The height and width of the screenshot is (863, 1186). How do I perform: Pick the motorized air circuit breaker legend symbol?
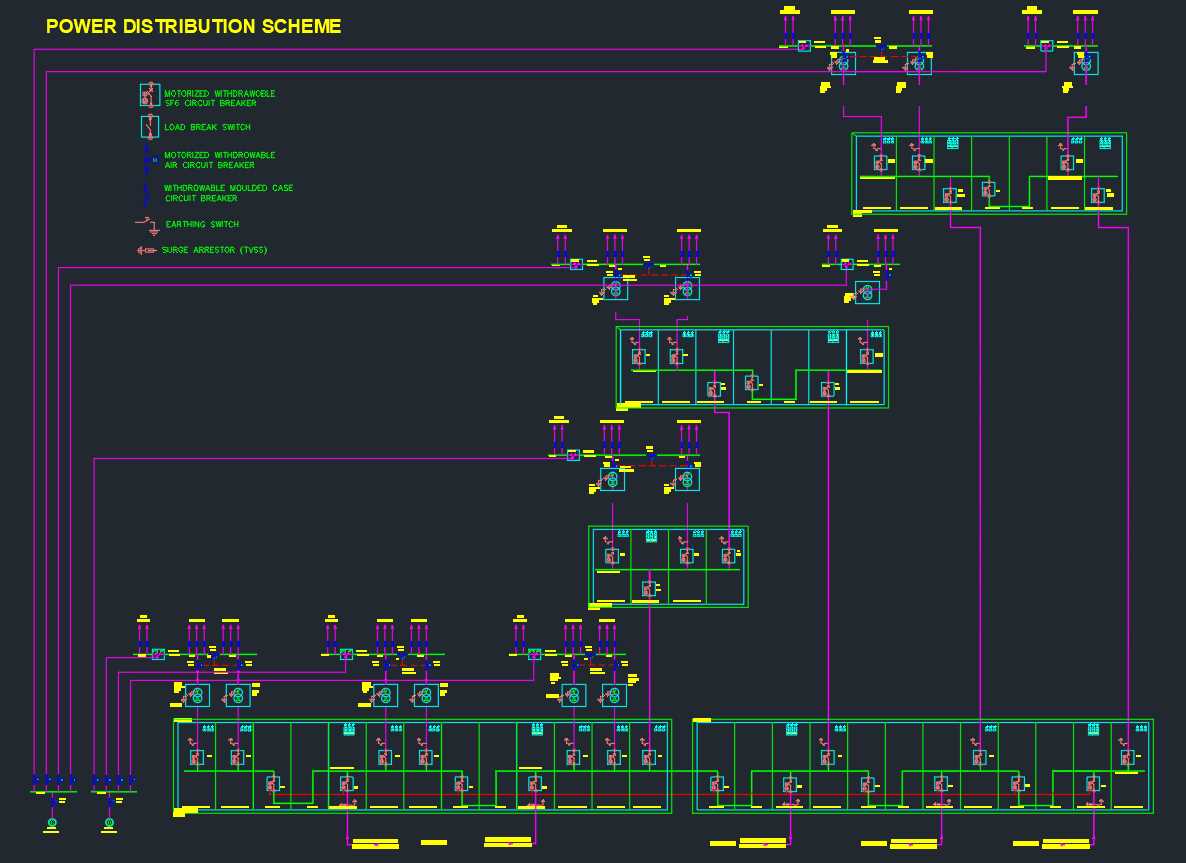tap(150, 160)
